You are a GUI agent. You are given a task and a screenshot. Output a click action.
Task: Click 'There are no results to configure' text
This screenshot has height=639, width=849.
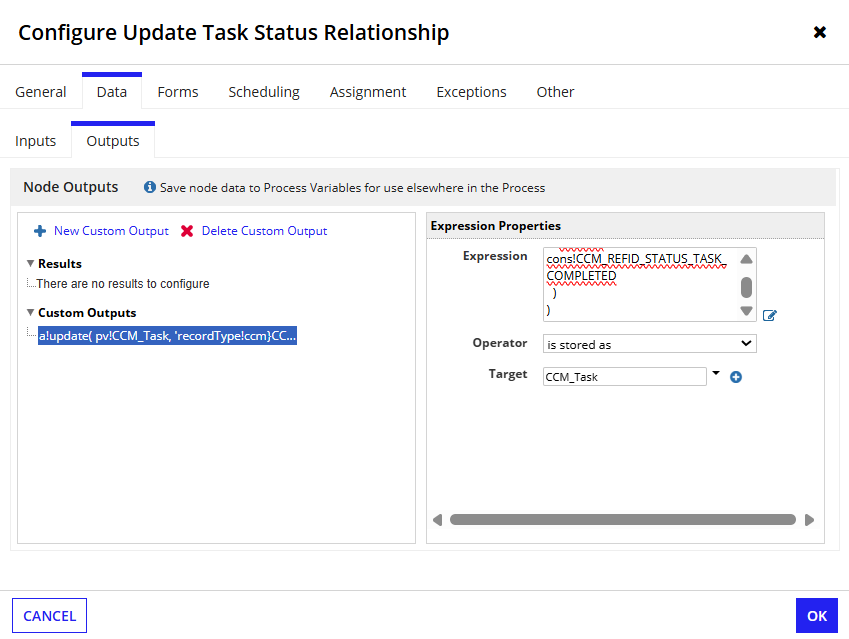point(123,284)
